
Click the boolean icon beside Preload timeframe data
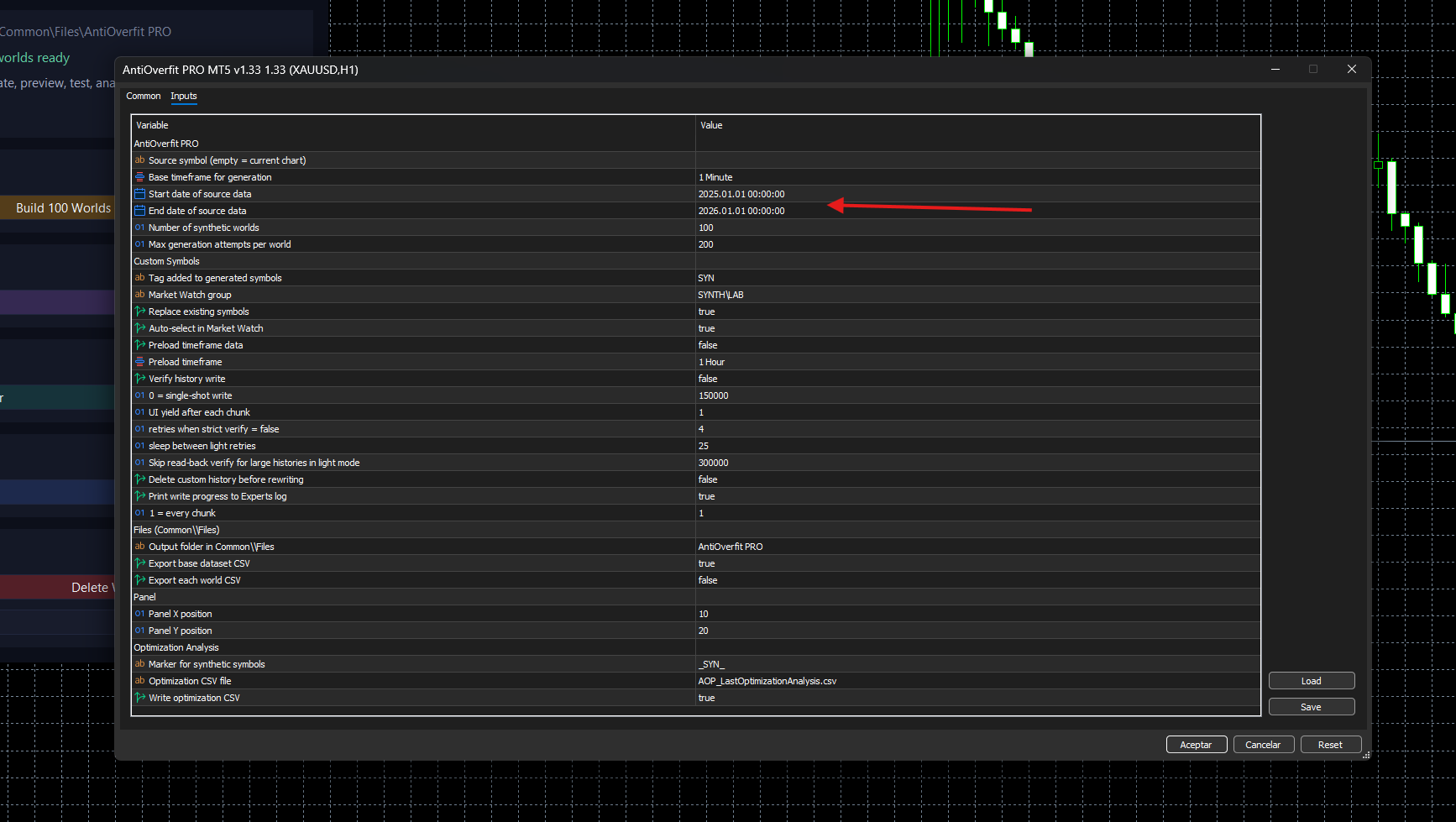pyautogui.click(x=139, y=345)
